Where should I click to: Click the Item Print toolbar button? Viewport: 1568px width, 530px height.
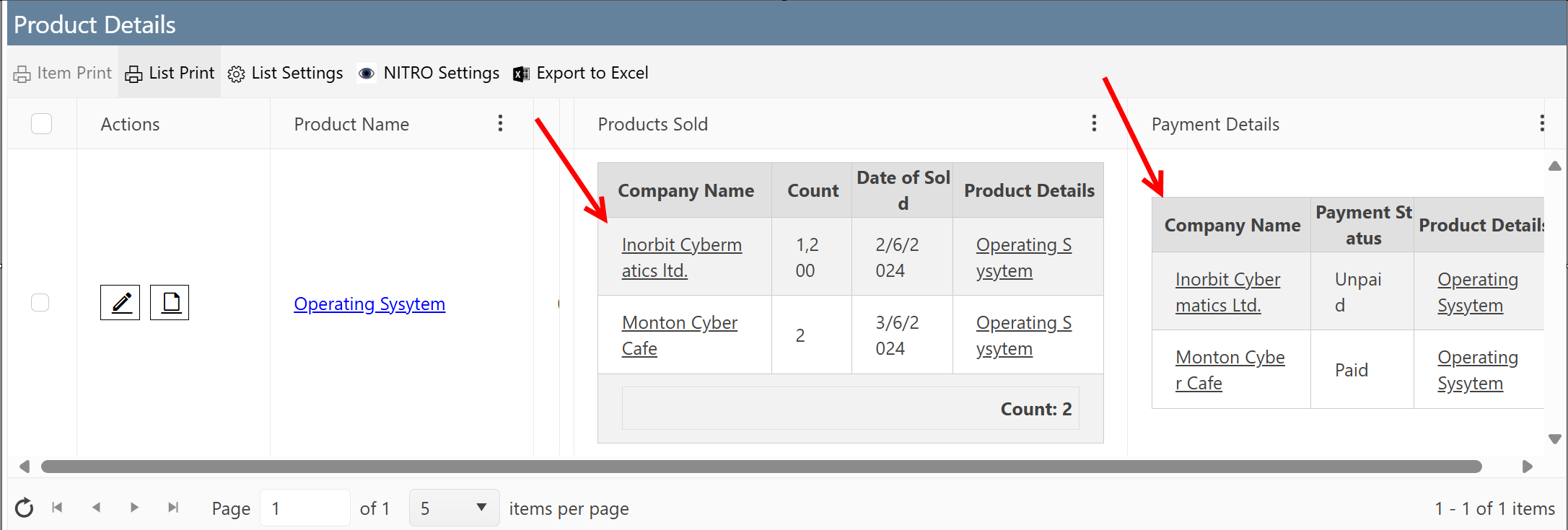[63, 73]
